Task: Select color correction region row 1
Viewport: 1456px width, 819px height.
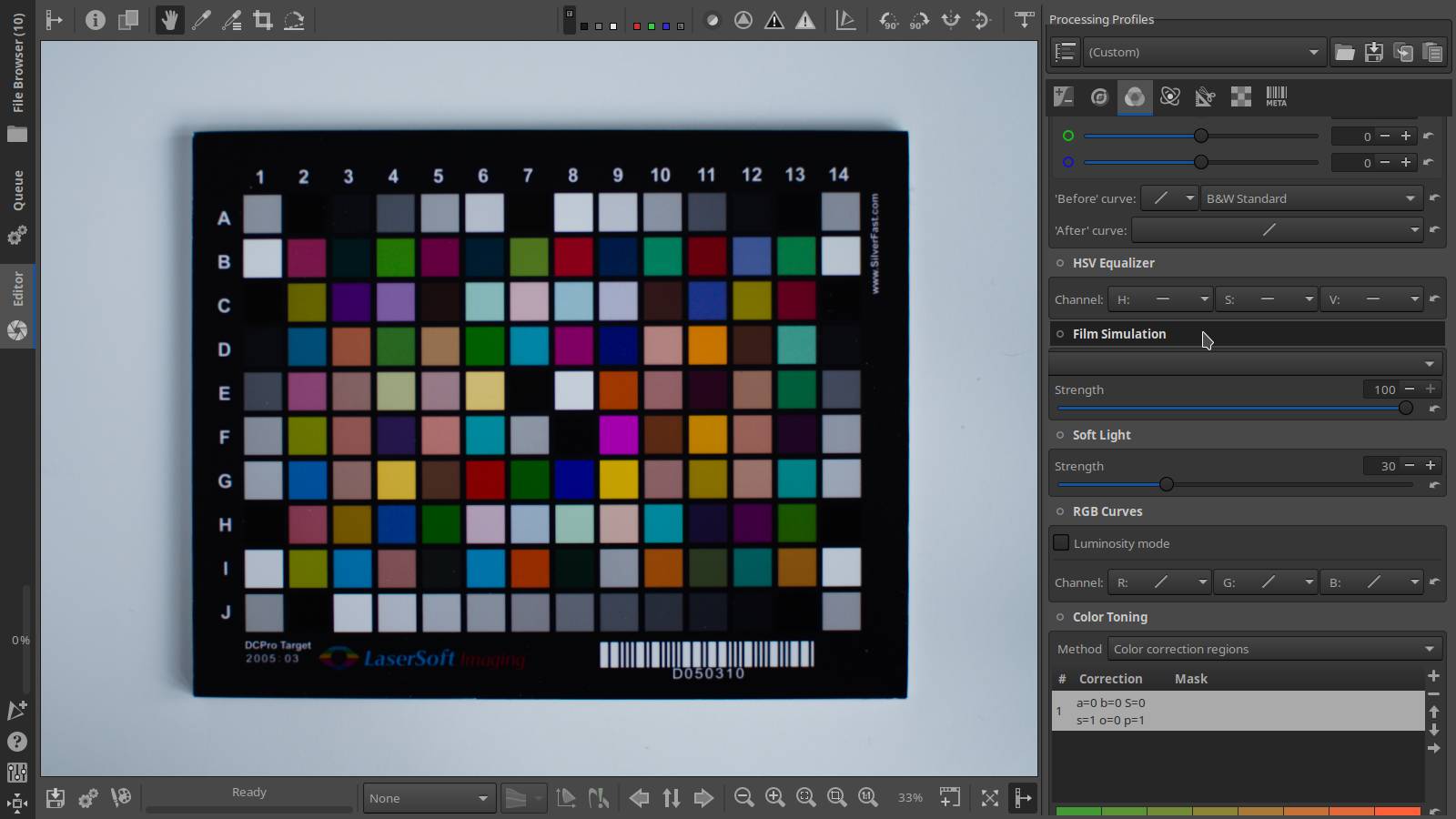Action: click(x=1238, y=711)
